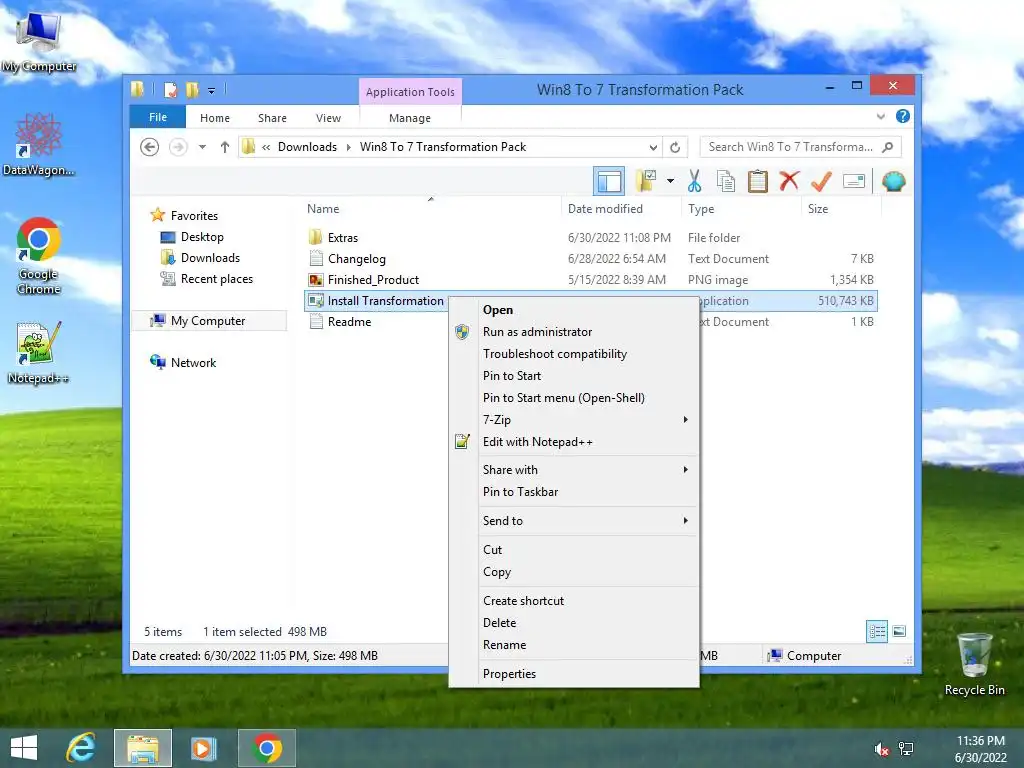The image size is (1024, 768).
Task: Expand the 7-Zip submenu
Action: click(x=574, y=420)
